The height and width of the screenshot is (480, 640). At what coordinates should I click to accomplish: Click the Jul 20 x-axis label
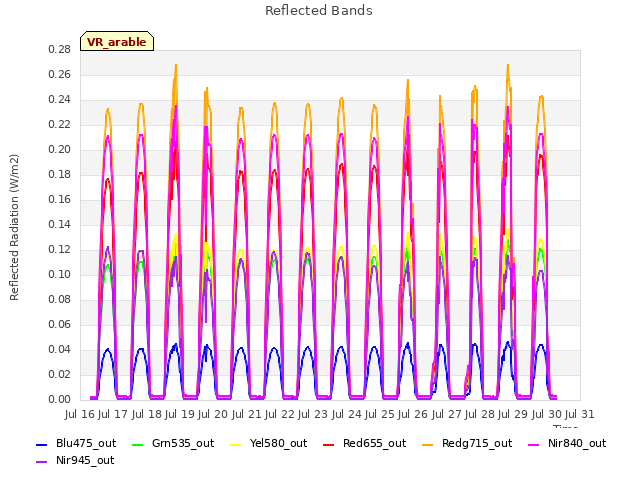click(213, 414)
